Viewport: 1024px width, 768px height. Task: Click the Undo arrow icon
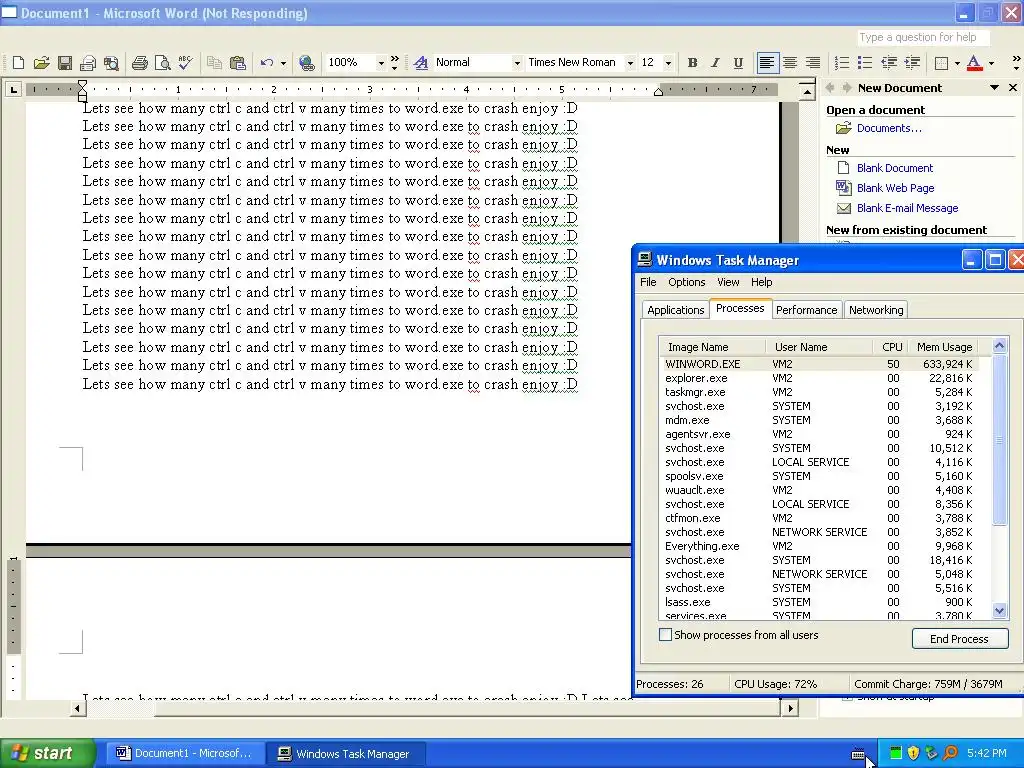266,63
